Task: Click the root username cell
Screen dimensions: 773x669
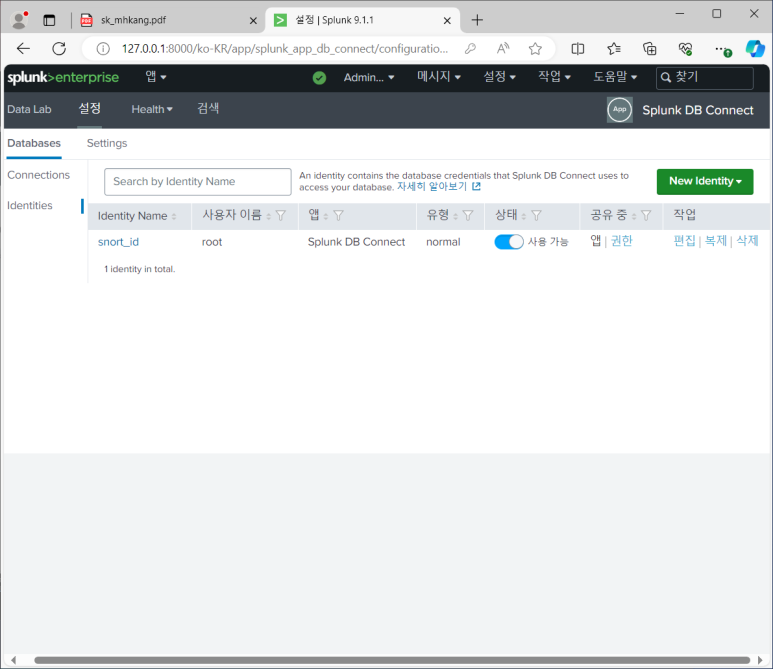Action: point(212,242)
